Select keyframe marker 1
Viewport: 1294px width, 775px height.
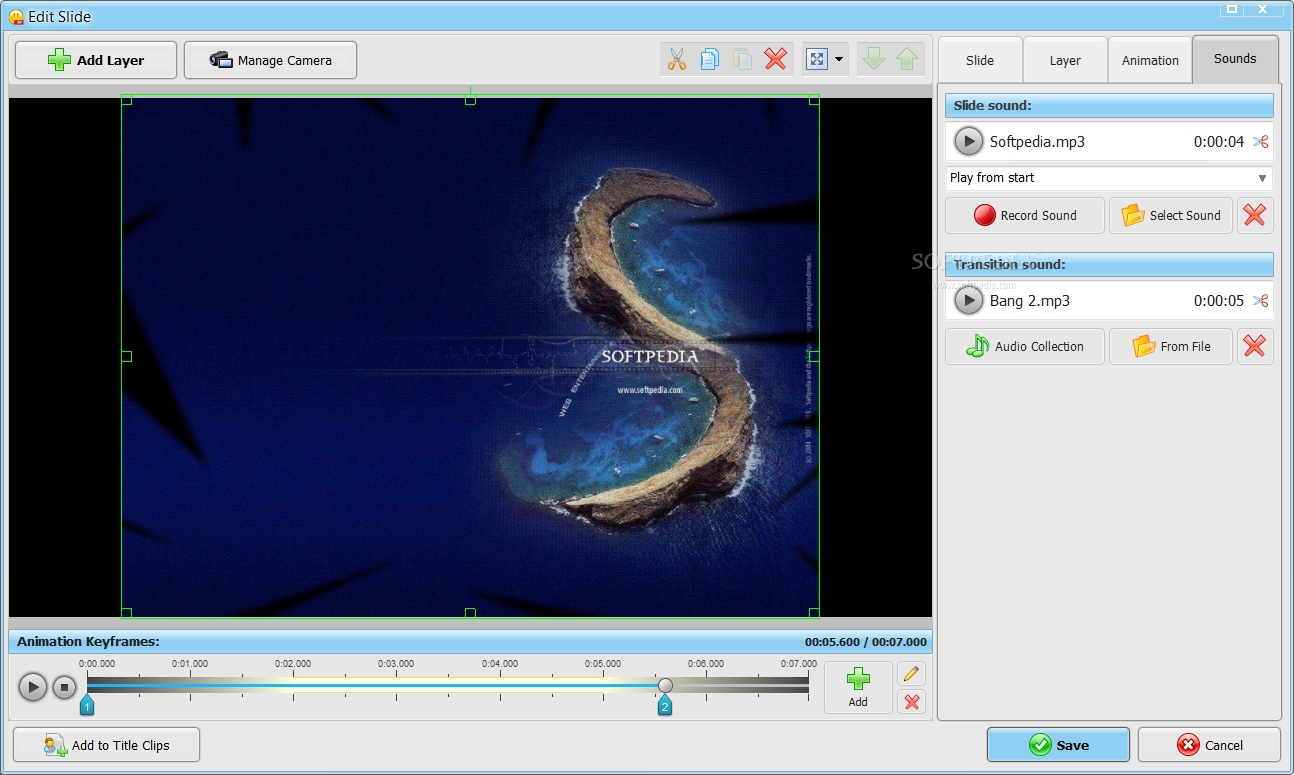tap(87, 706)
